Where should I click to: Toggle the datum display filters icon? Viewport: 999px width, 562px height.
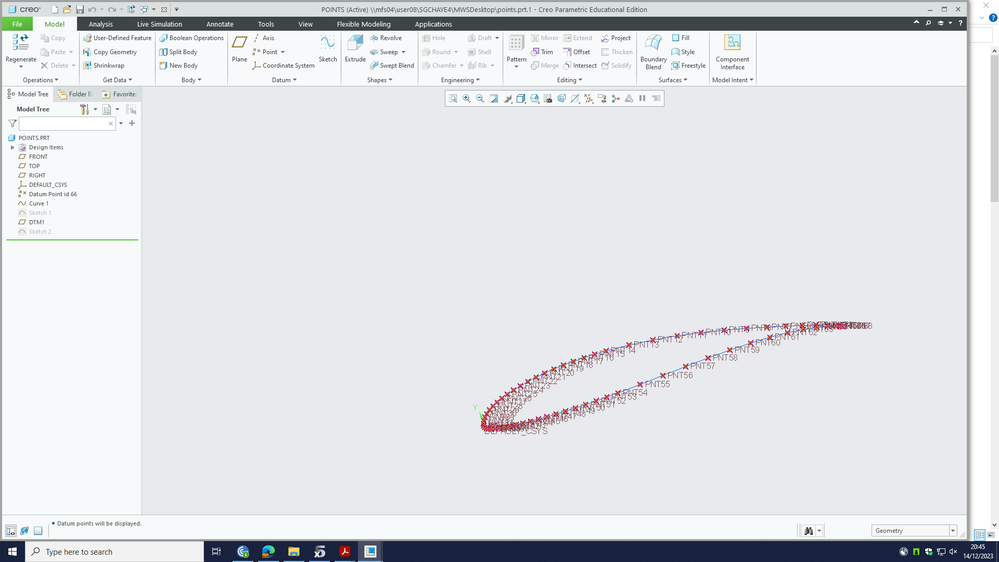(x=574, y=99)
